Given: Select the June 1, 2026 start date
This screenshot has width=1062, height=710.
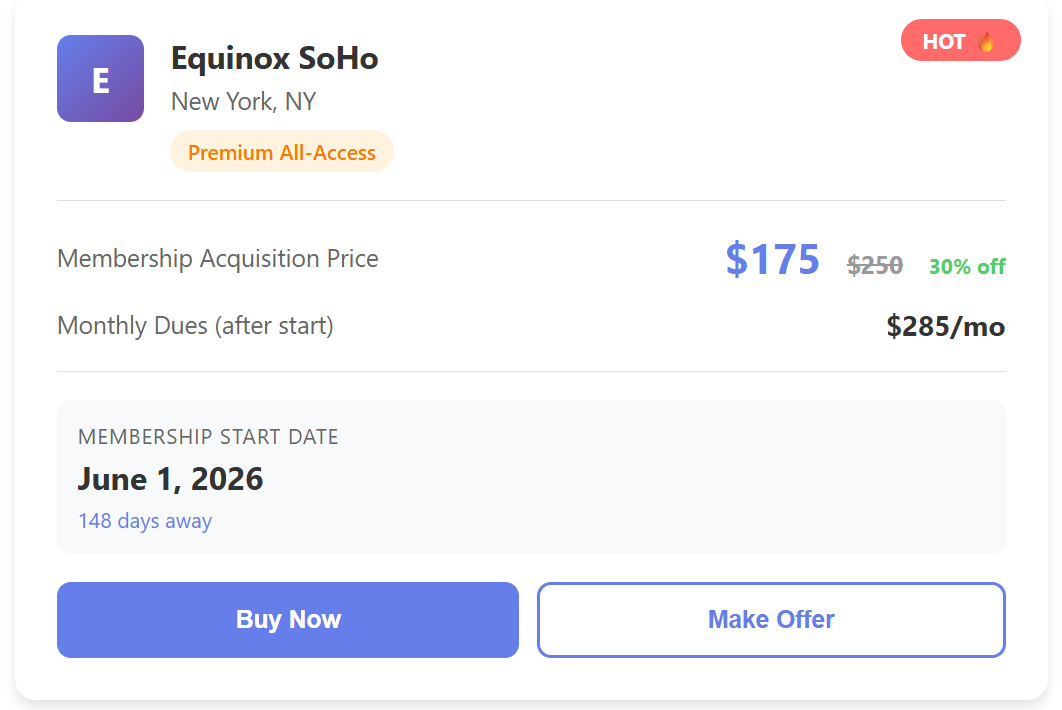Looking at the screenshot, I should [x=170, y=479].
